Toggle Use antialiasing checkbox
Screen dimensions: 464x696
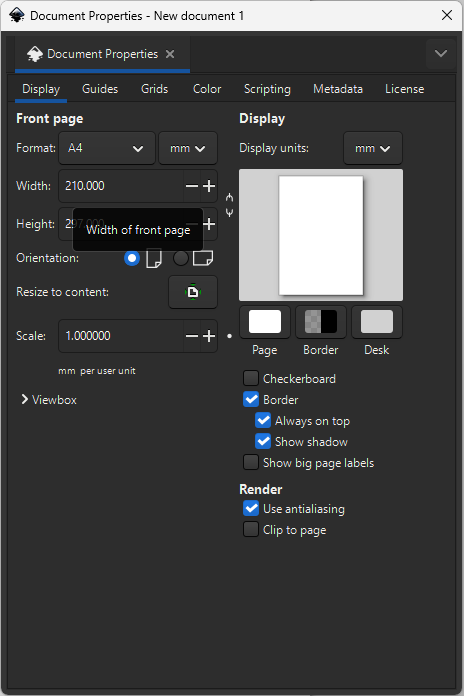point(251,509)
